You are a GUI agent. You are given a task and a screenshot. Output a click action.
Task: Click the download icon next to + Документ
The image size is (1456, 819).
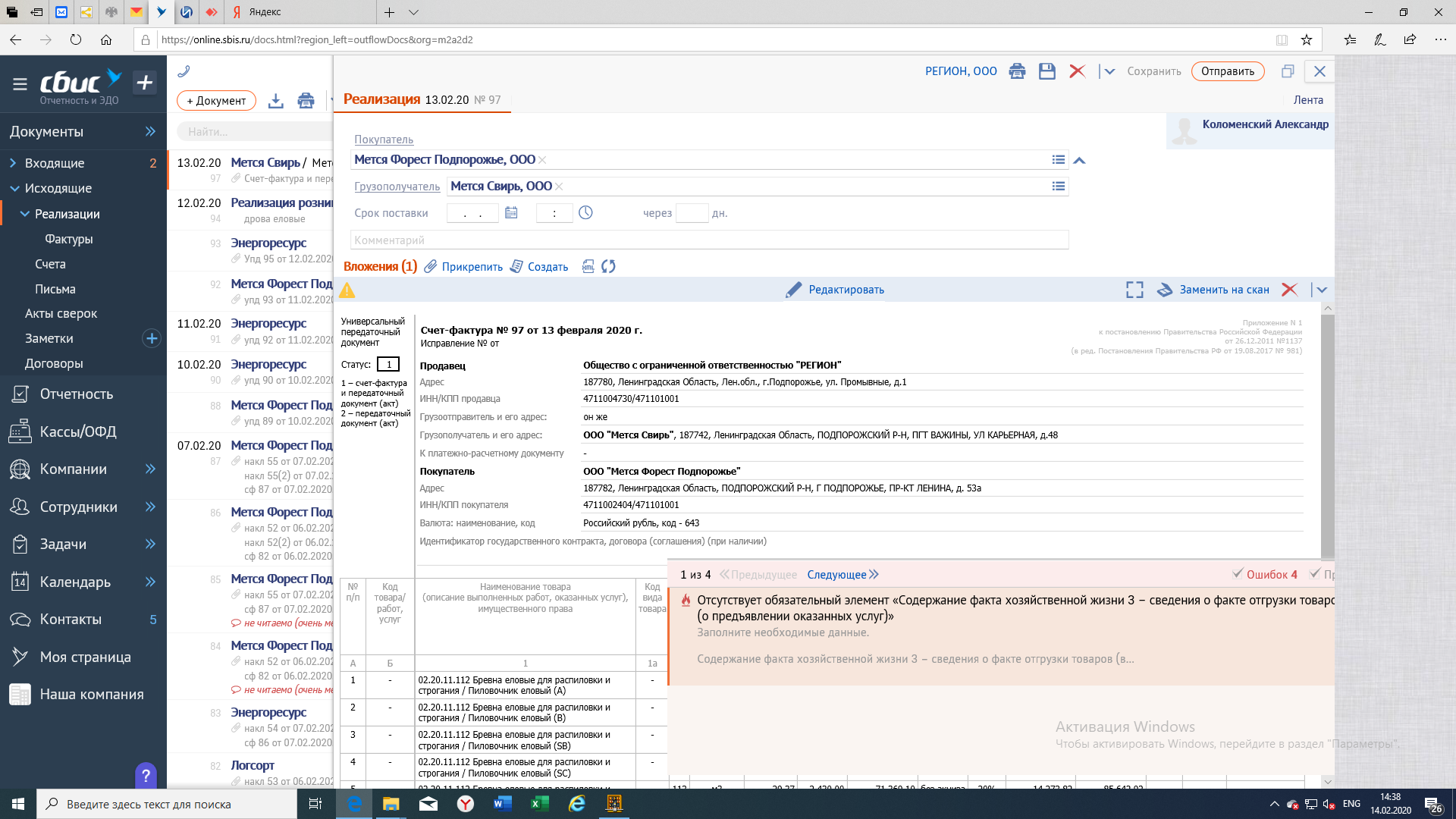tap(276, 101)
